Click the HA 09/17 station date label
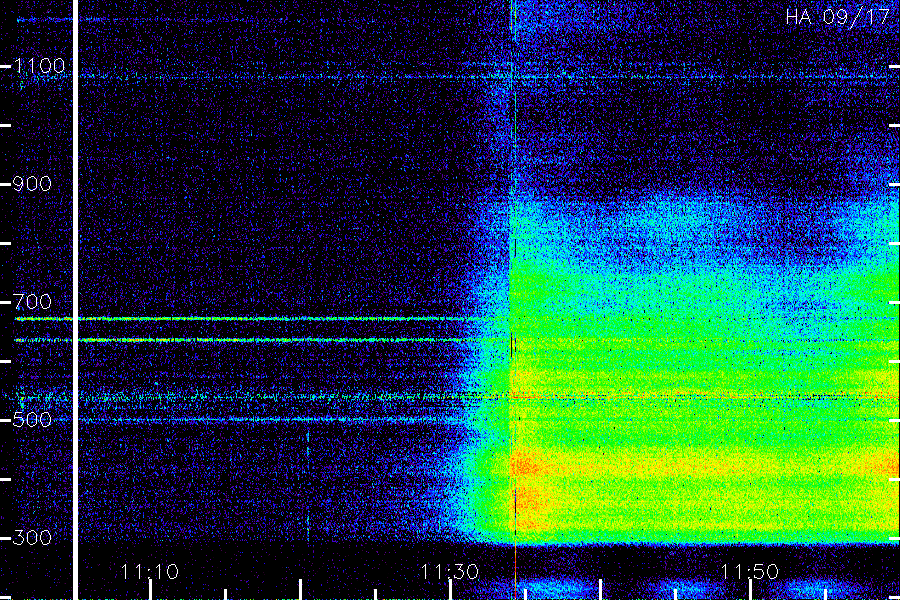Viewport: 900px width, 600px height. coord(837,17)
